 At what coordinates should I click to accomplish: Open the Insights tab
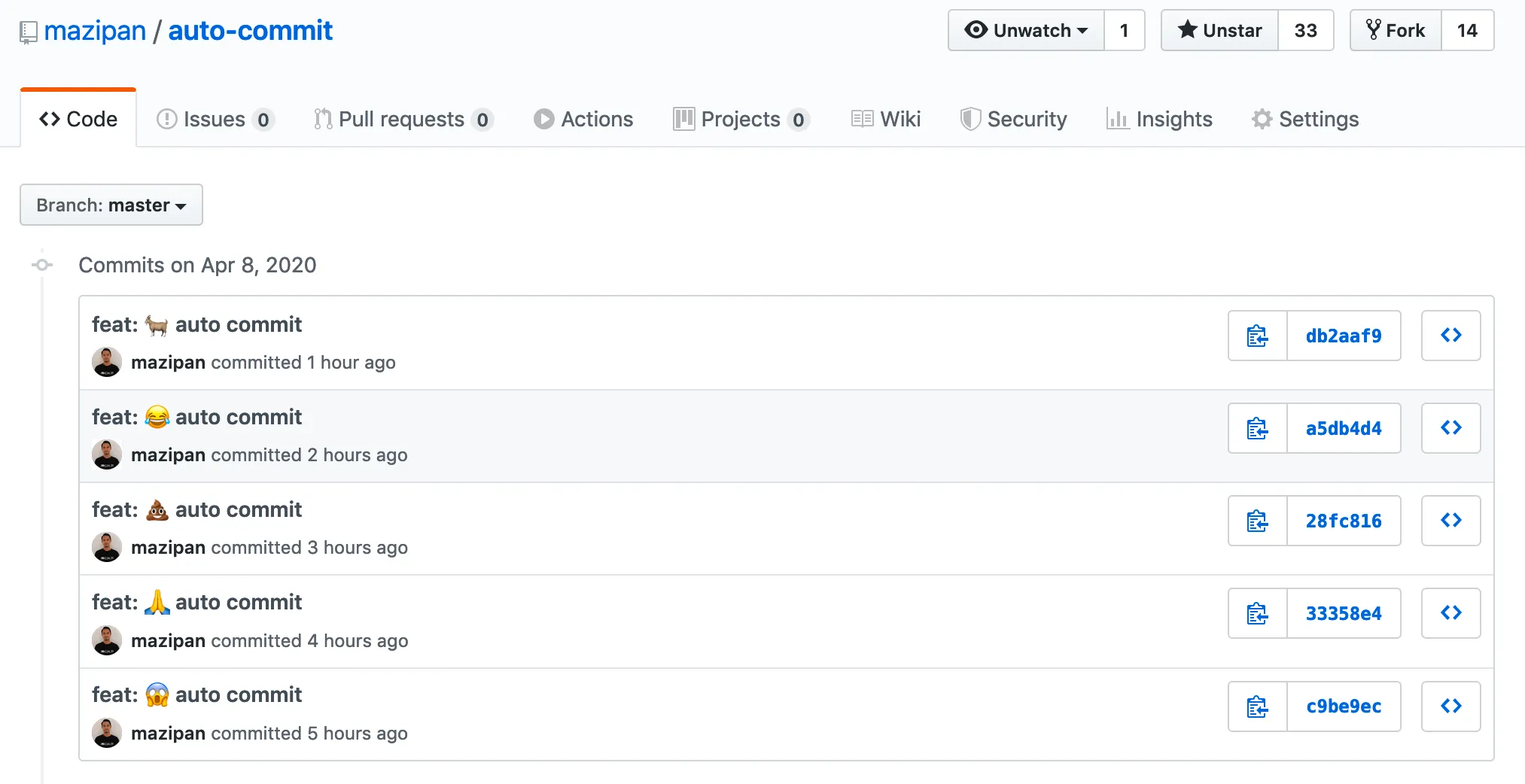(x=1159, y=119)
